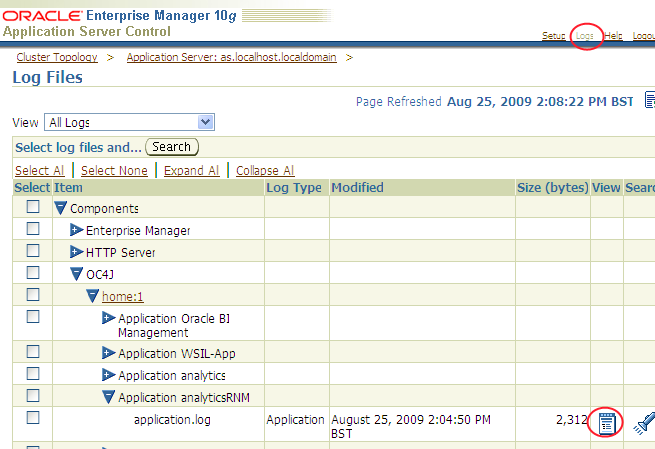
Task: Click the Select None link
Action: click(114, 171)
